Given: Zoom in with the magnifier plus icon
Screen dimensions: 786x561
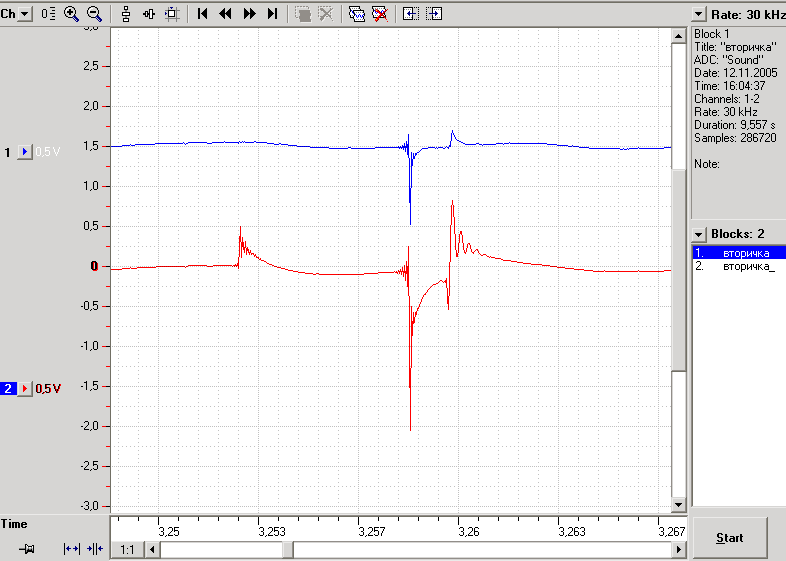Looking at the screenshot, I should [x=71, y=14].
